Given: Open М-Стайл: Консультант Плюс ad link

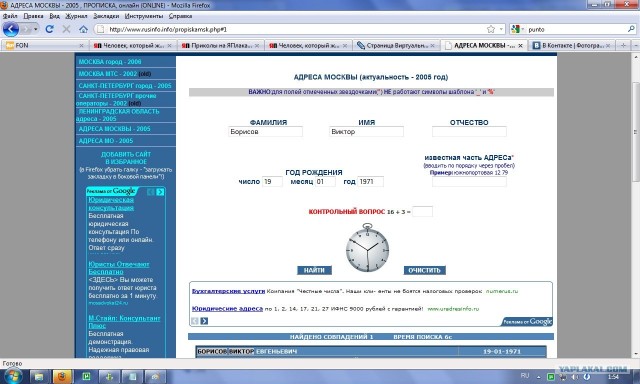Looking at the screenshot, I should 124,322.
